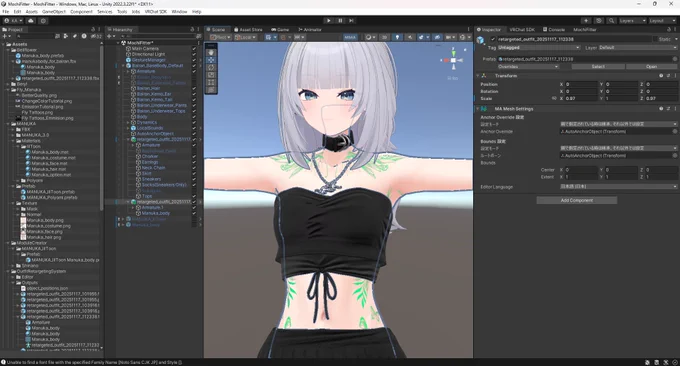Viewport: 680px width, 366px height.
Task: Toggle Directional Light active checkbox in Hierarchy
Action: tap(194, 55)
